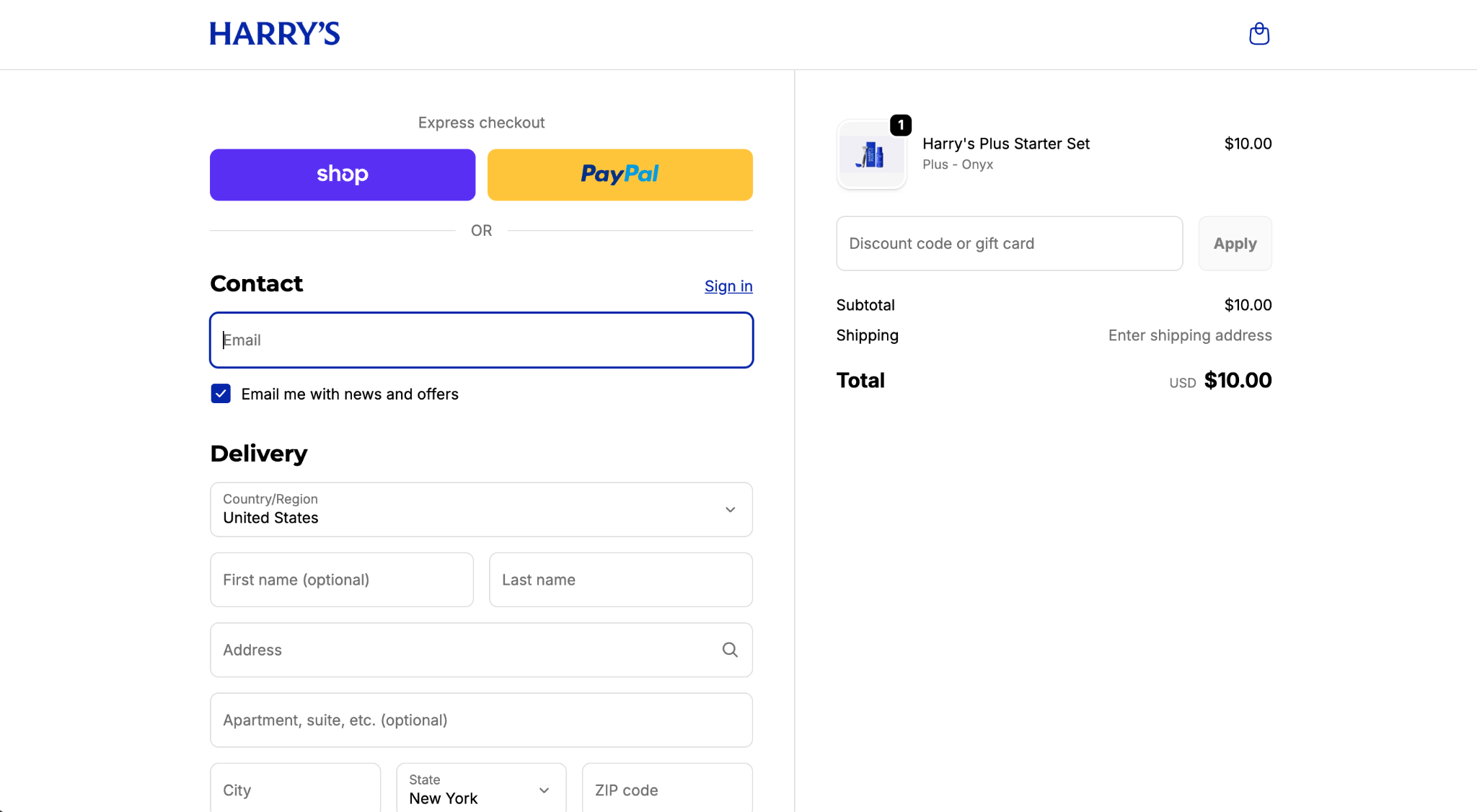Click the Apply discount button

pyautogui.click(x=1235, y=244)
